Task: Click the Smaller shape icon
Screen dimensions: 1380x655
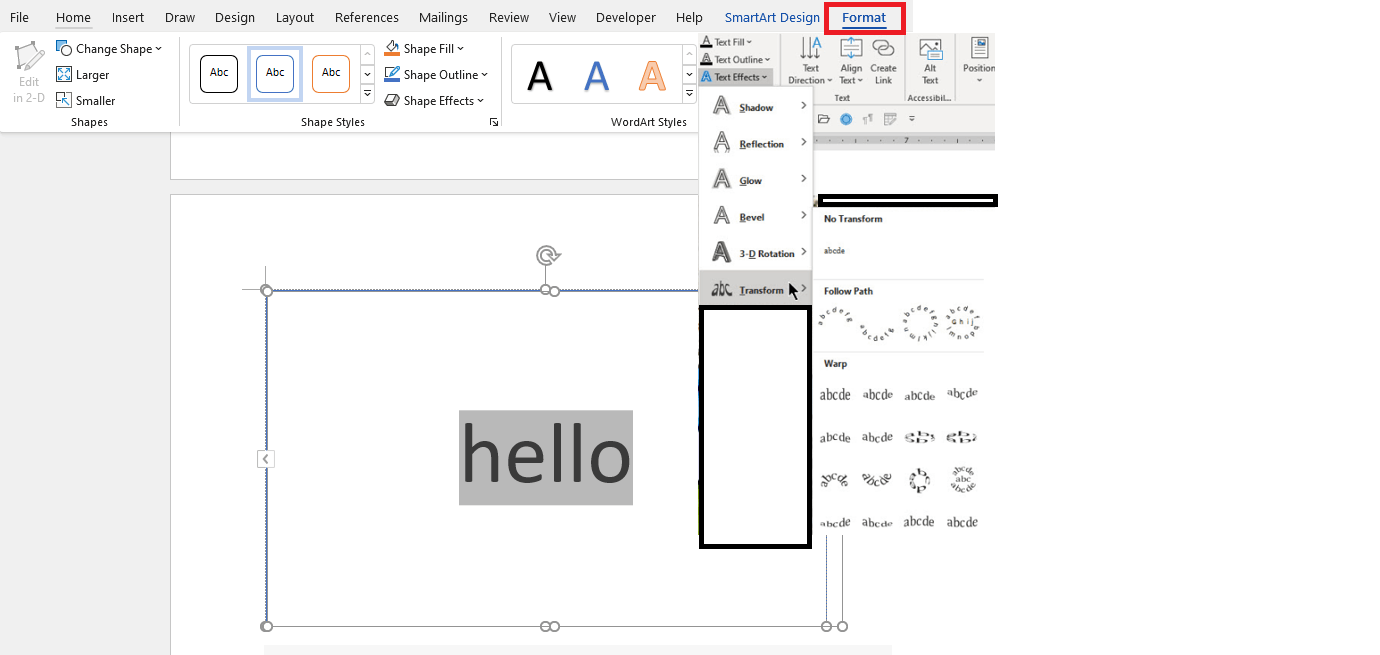Action: (64, 100)
